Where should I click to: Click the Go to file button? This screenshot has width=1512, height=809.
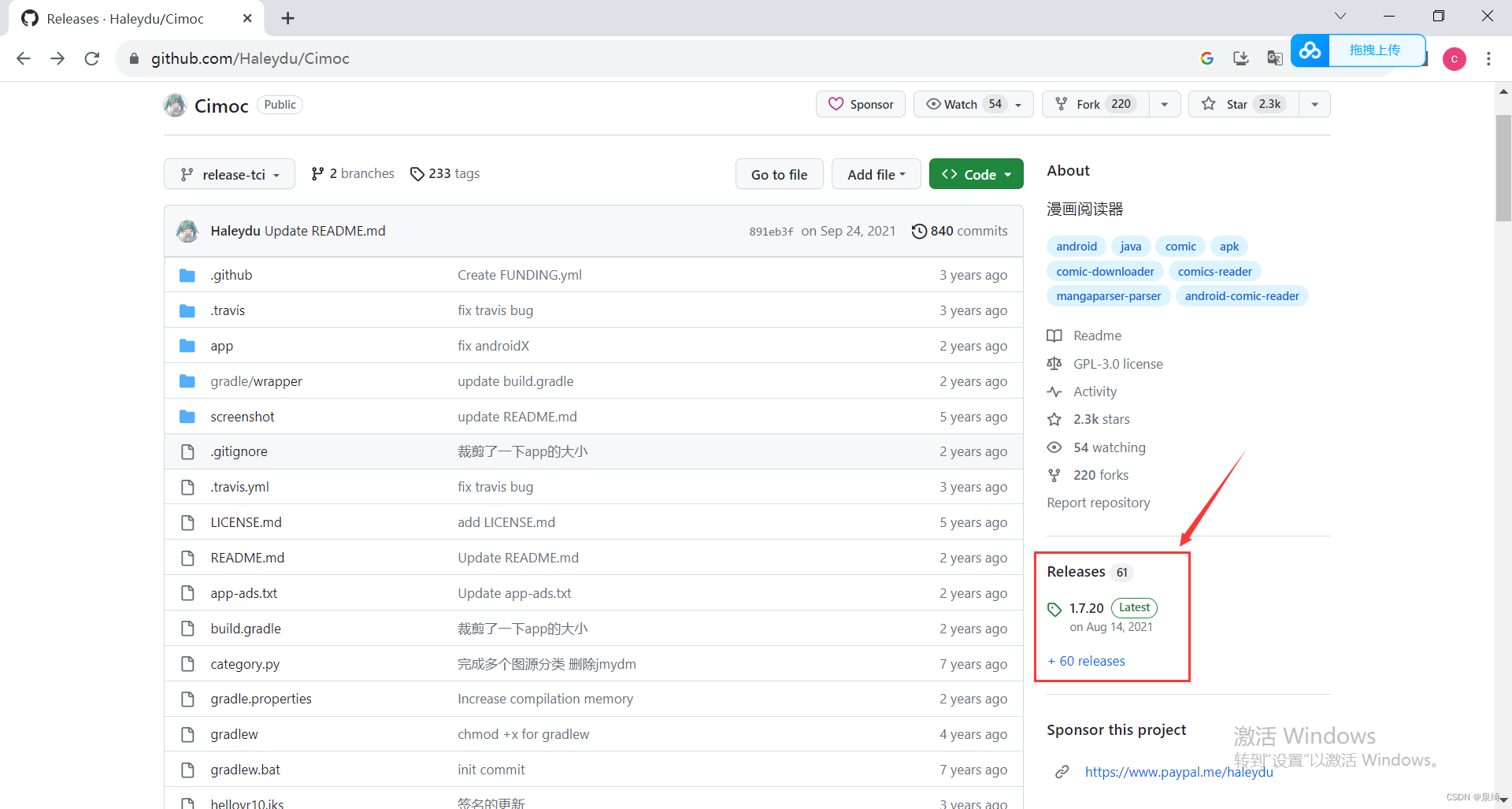[779, 174]
